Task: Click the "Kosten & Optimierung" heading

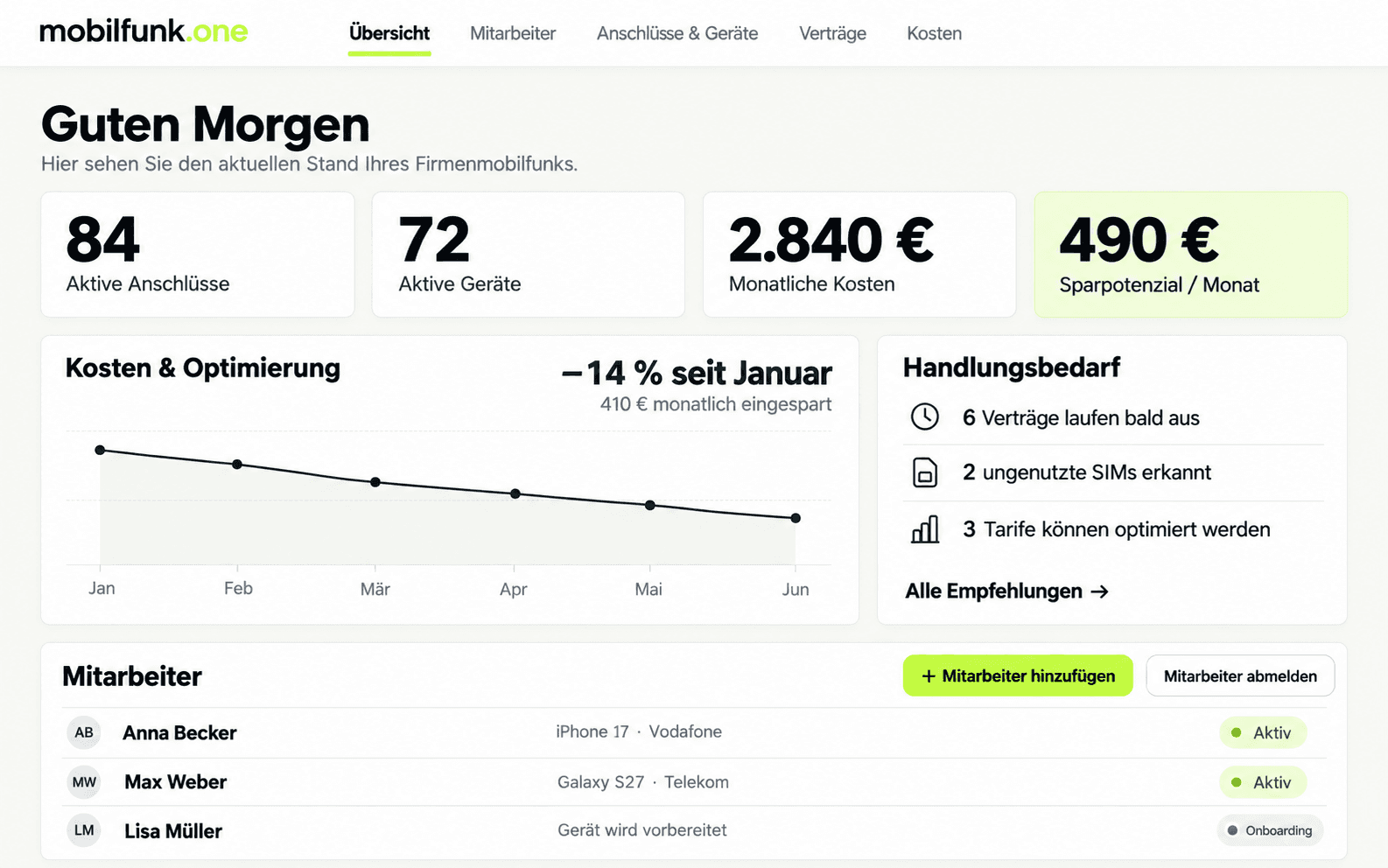Action: [x=203, y=368]
